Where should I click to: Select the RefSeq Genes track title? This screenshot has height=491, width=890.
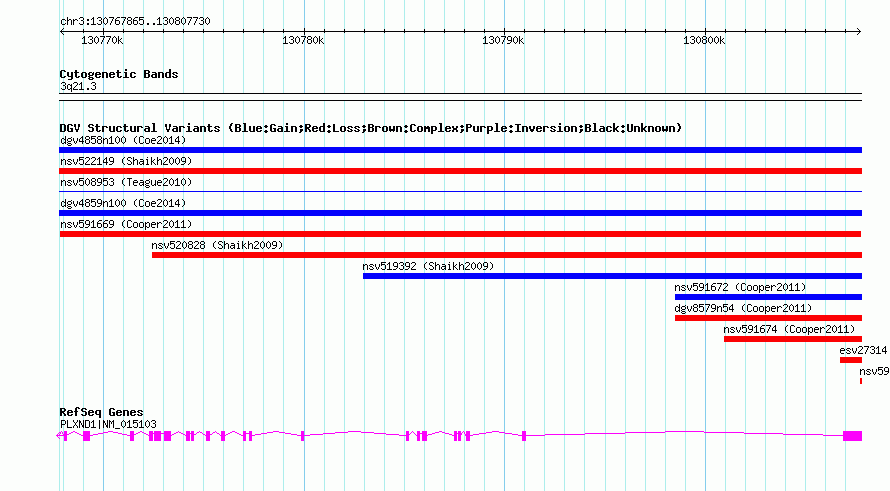click(x=102, y=412)
